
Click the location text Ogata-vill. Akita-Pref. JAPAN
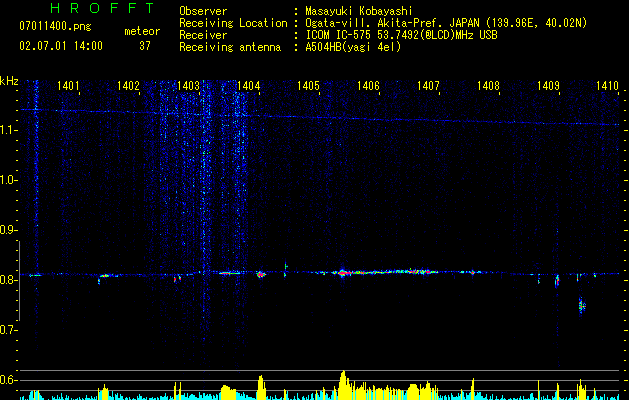[392, 23]
